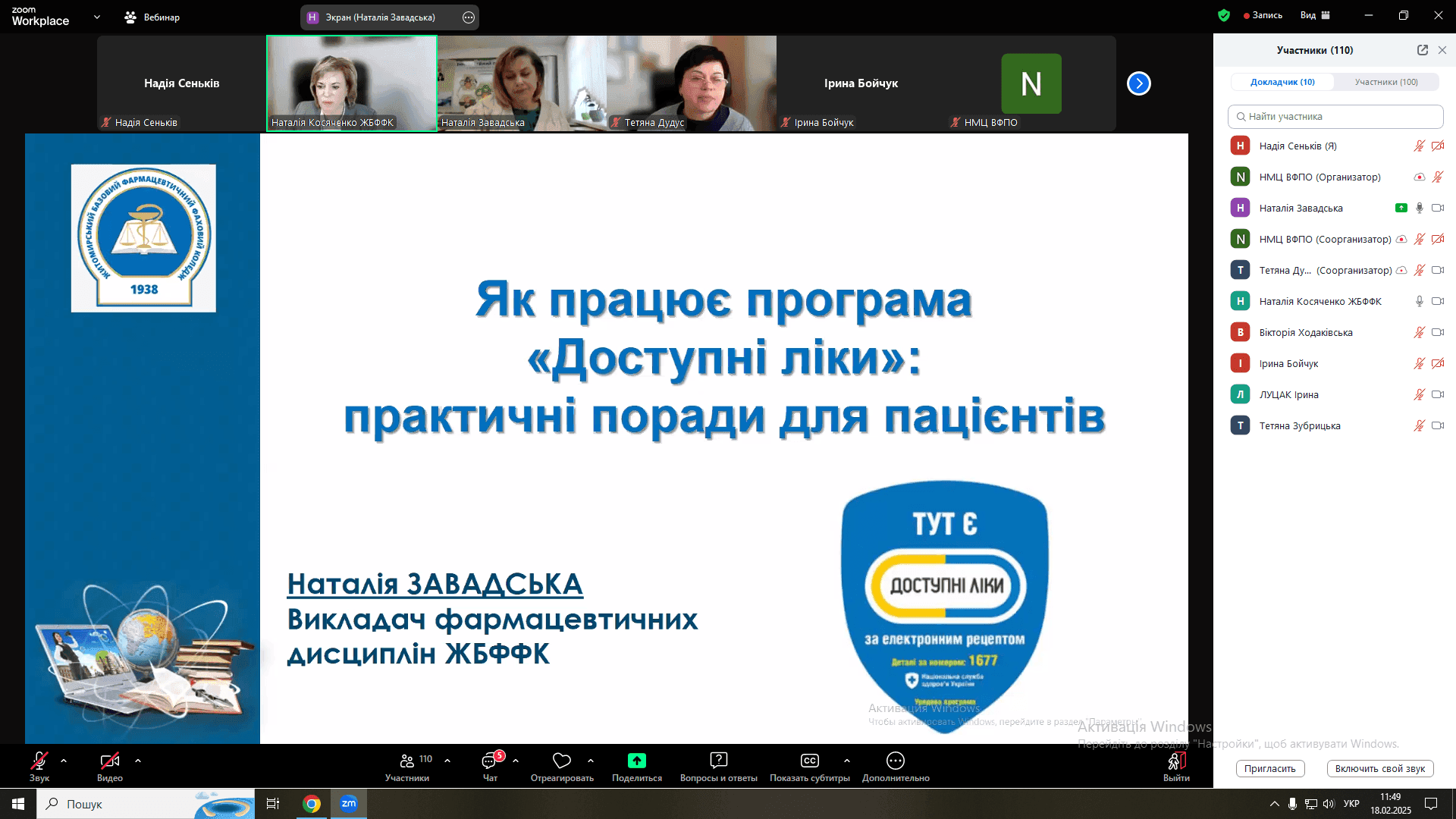Unmute microphone with the Звук button
This screenshot has width=1456, height=819.
tap(39, 766)
